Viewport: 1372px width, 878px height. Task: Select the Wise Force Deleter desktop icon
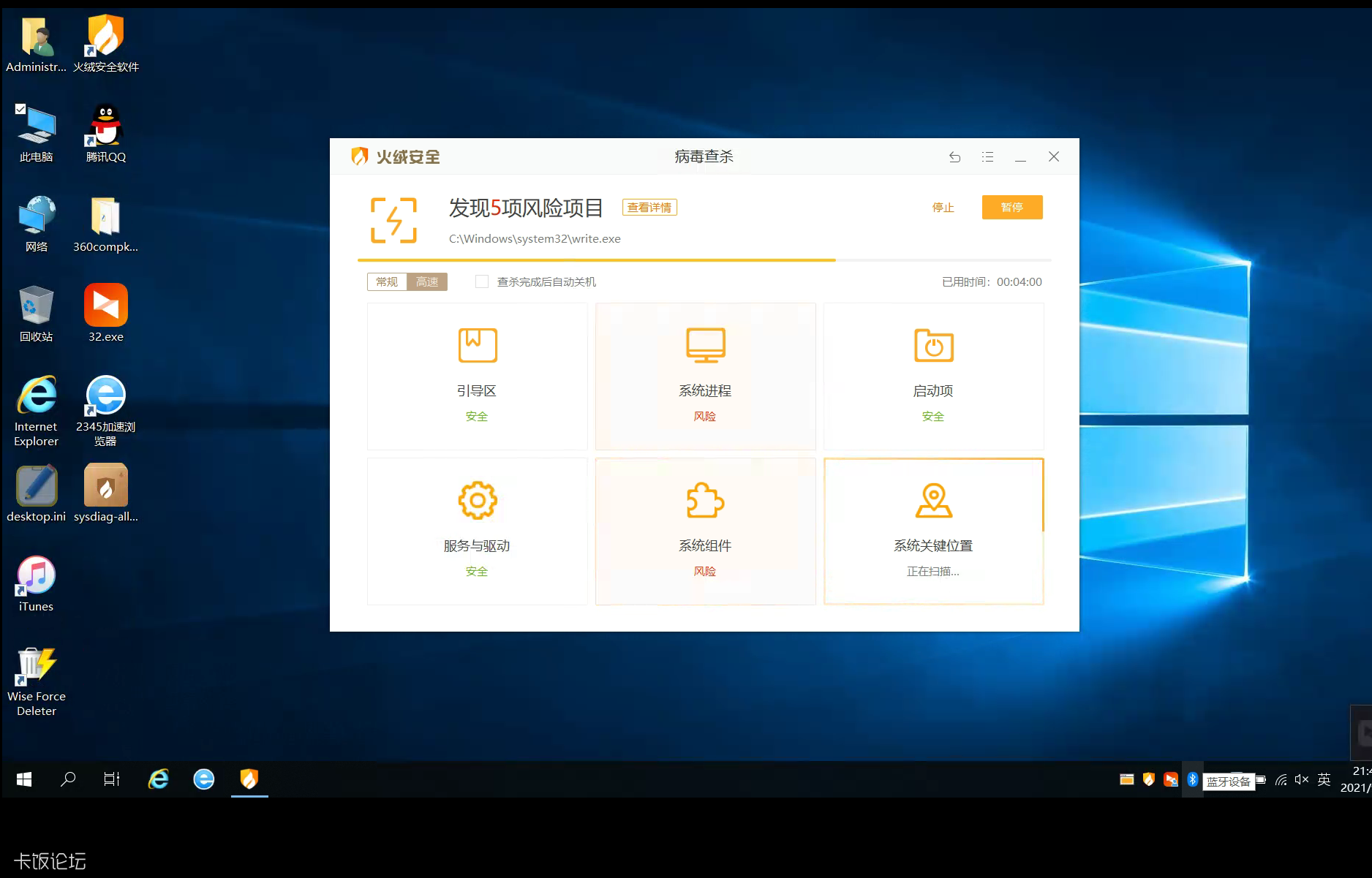[37, 682]
